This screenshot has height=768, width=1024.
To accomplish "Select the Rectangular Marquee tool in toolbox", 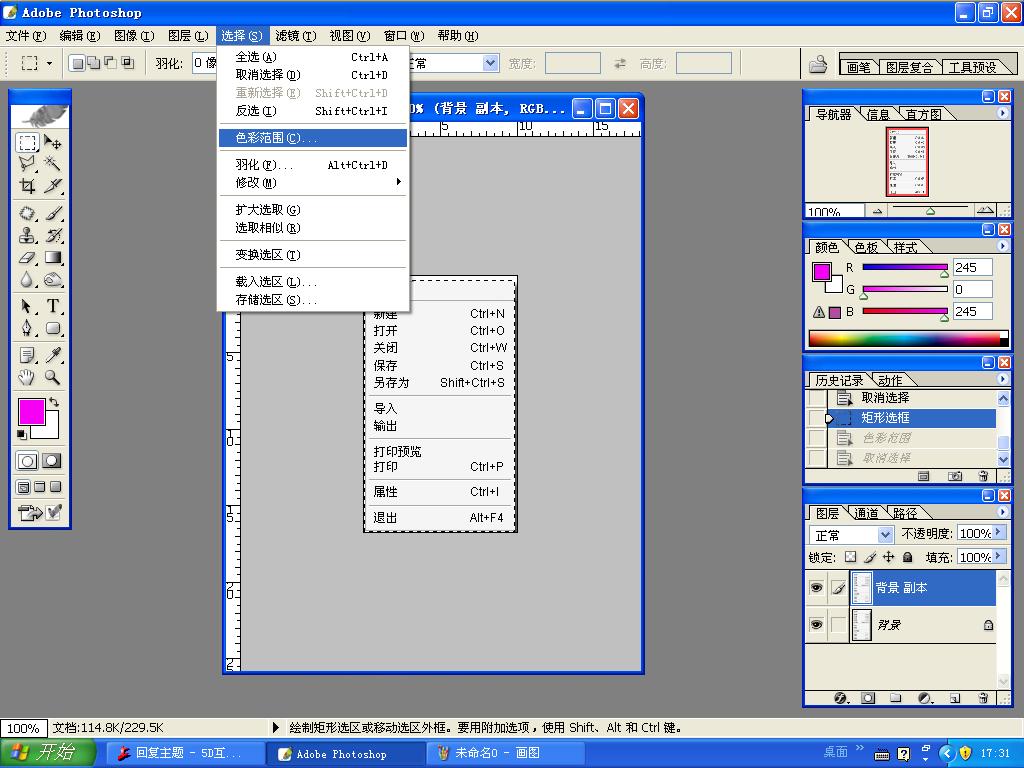I will point(27,142).
